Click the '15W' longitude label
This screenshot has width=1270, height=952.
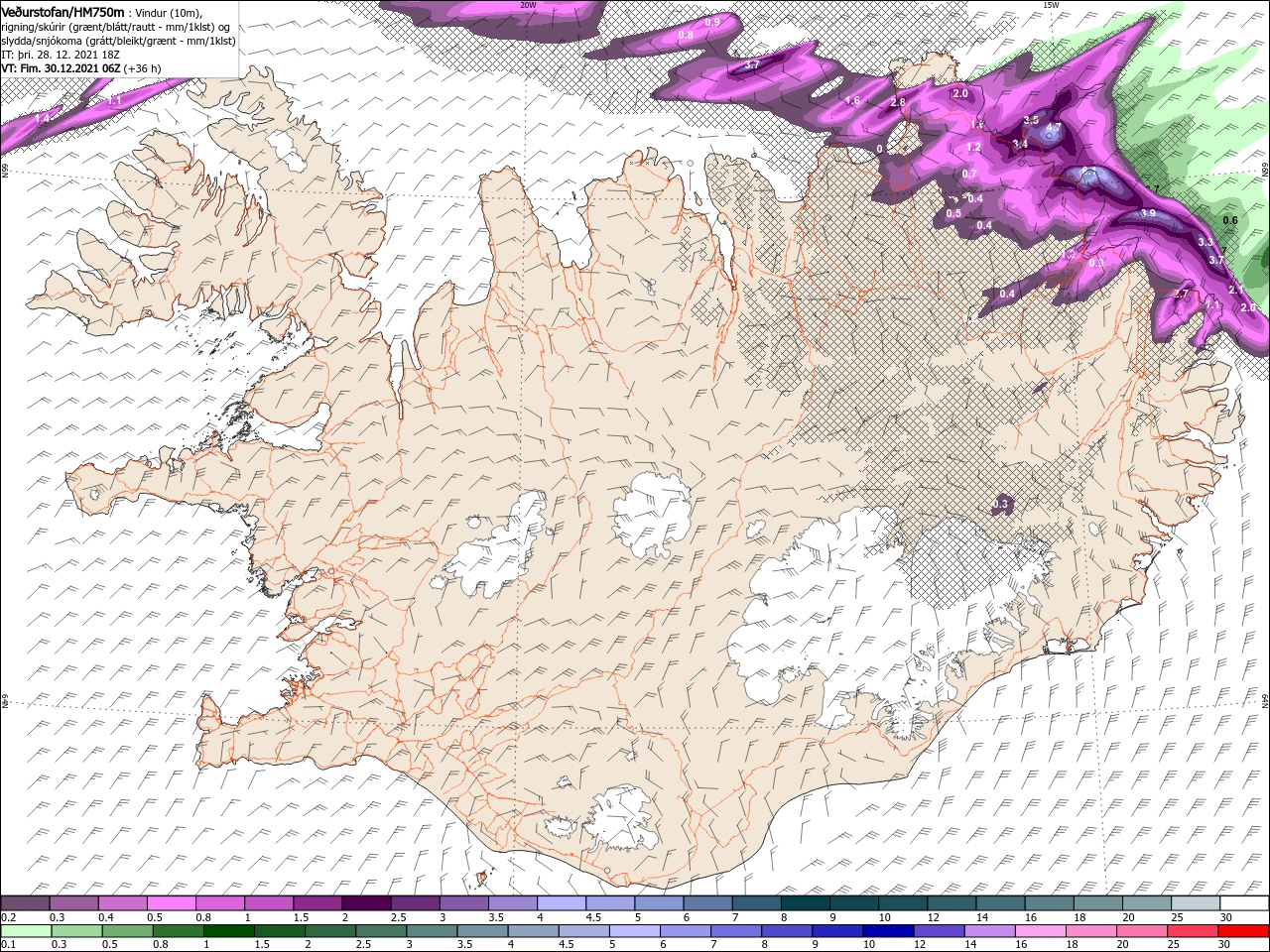point(1051,5)
